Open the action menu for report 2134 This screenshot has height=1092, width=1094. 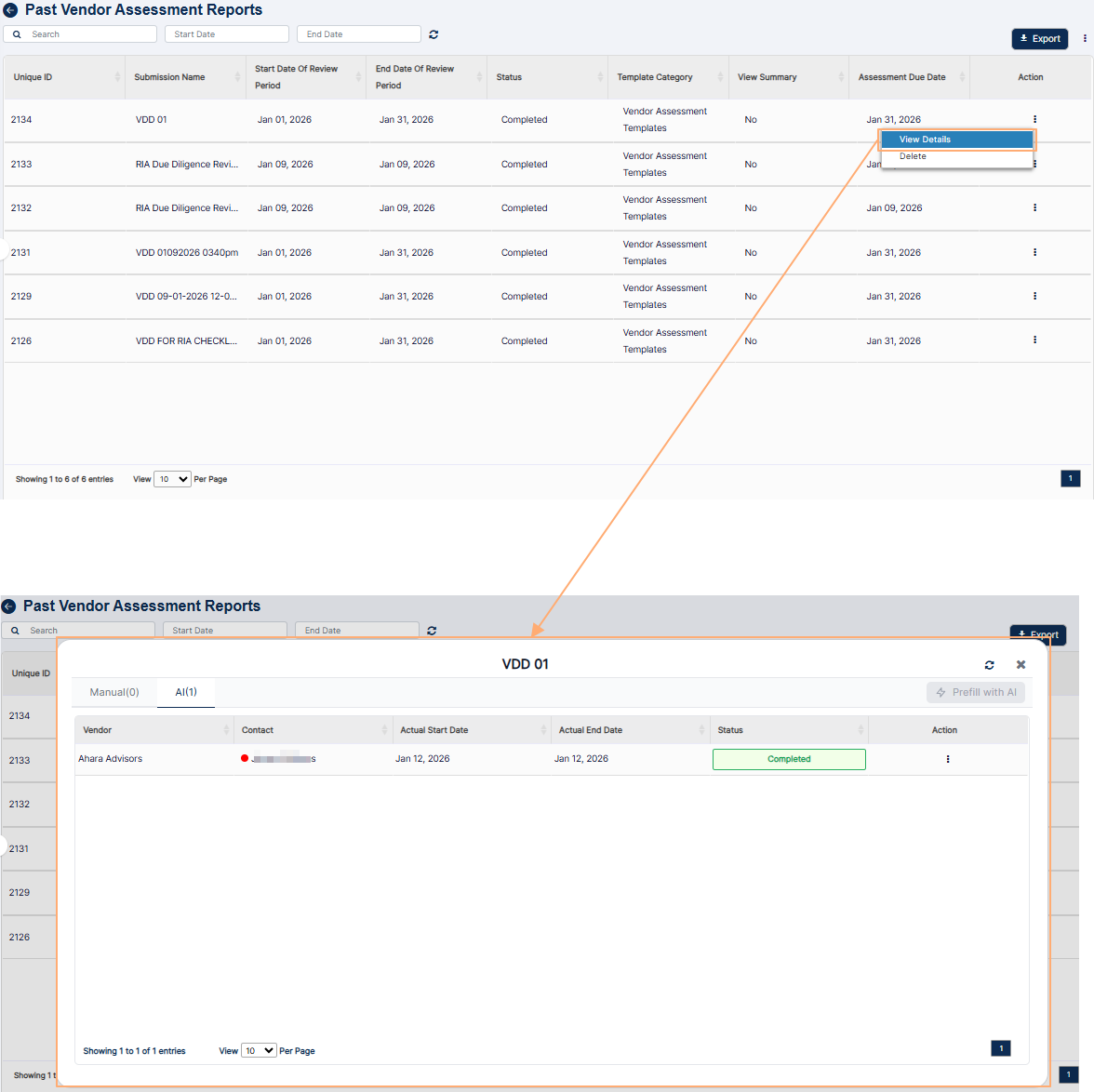[1034, 119]
